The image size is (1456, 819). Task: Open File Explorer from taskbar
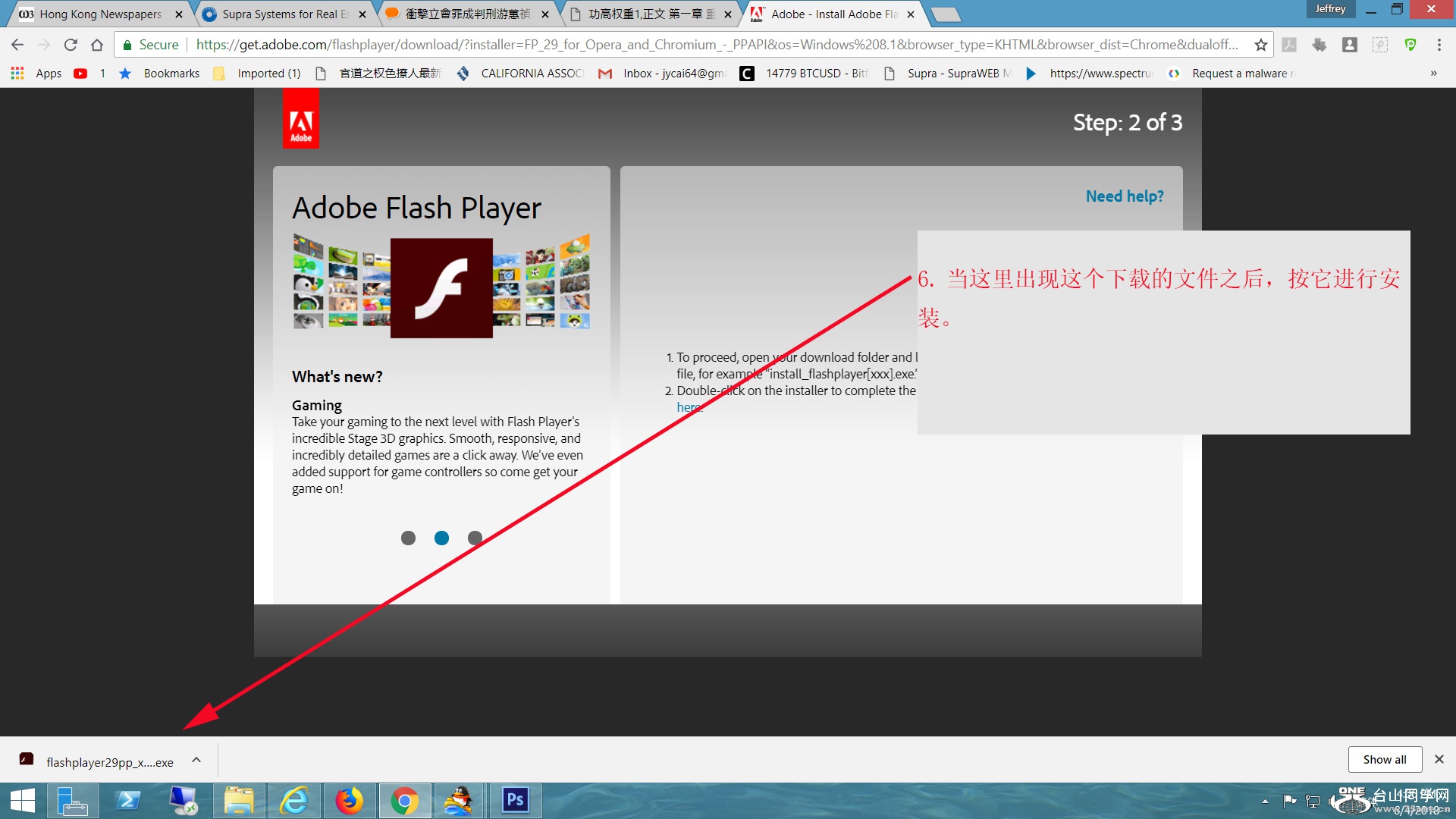[x=239, y=801]
